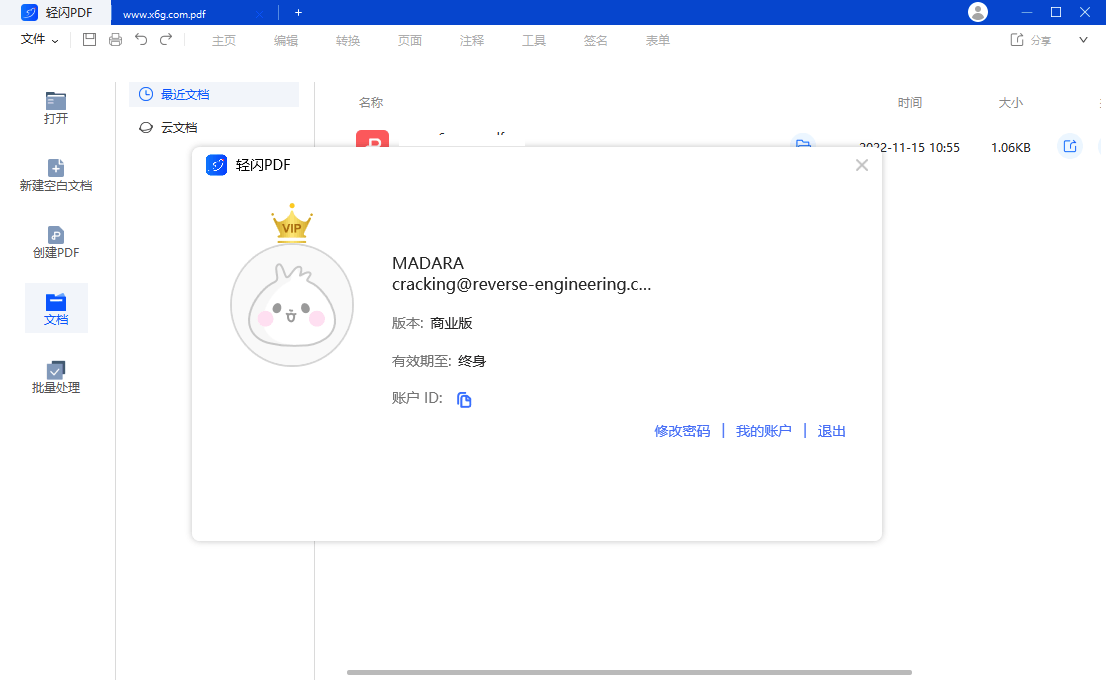Click the user avatar icon in the title bar
The width and height of the screenshot is (1106, 680).
[x=977, y=12]
